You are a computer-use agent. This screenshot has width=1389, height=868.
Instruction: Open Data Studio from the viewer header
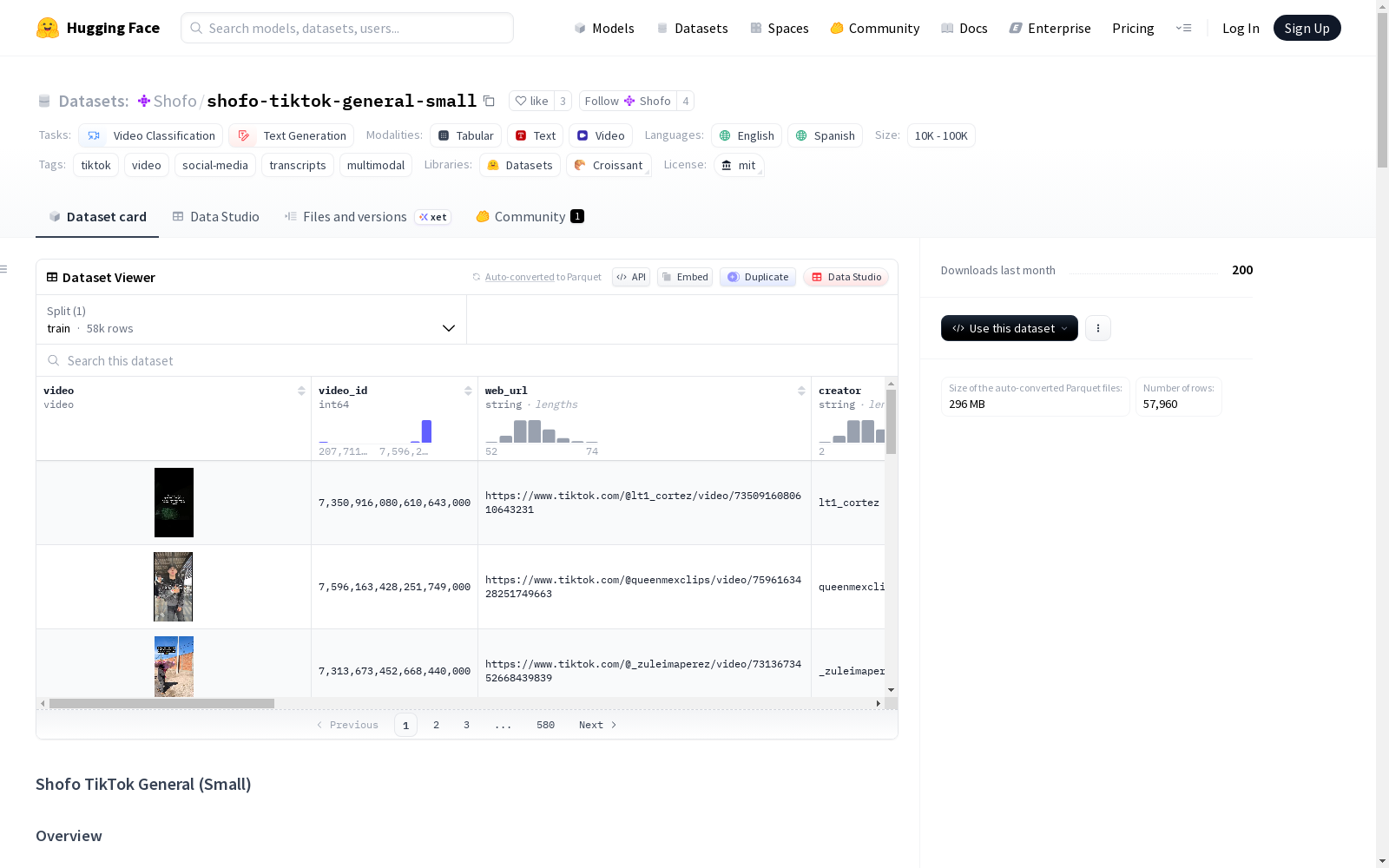pyautogui.click(x=846, y=277)
